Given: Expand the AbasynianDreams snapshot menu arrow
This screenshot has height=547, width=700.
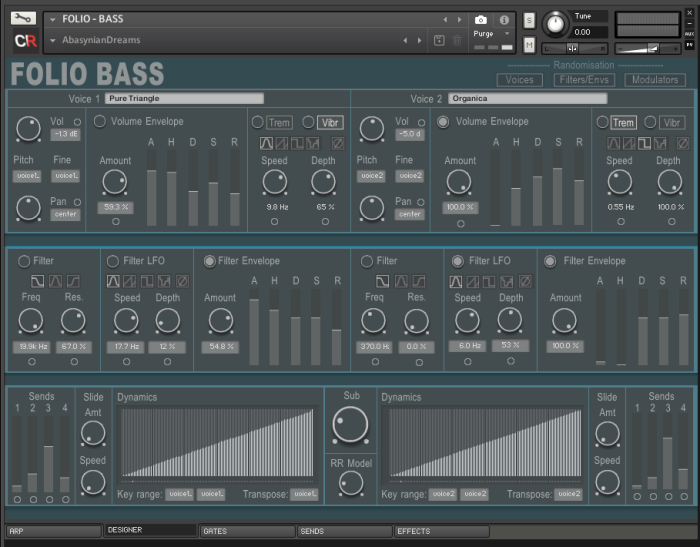Looking at the screenshot, I should click(x=53, y=41).
